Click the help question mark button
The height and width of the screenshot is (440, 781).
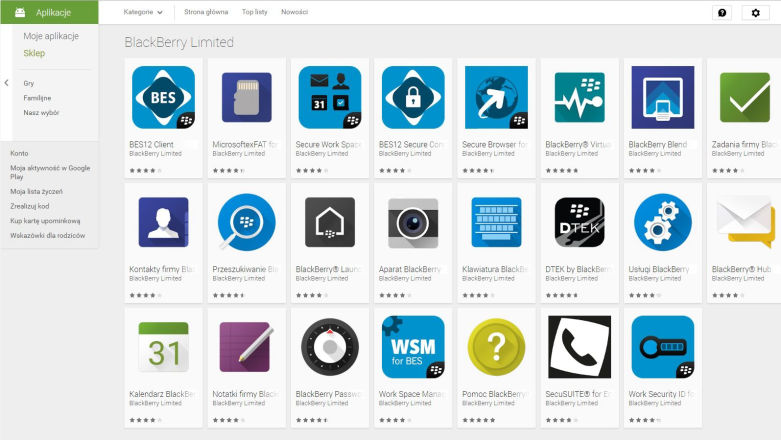coord(722,12)
